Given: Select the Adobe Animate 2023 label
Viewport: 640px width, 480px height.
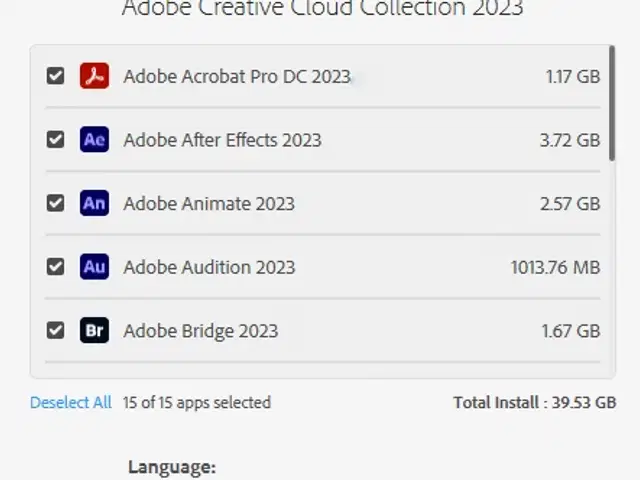Looking at the screenshot, I should tap(209, 204).
